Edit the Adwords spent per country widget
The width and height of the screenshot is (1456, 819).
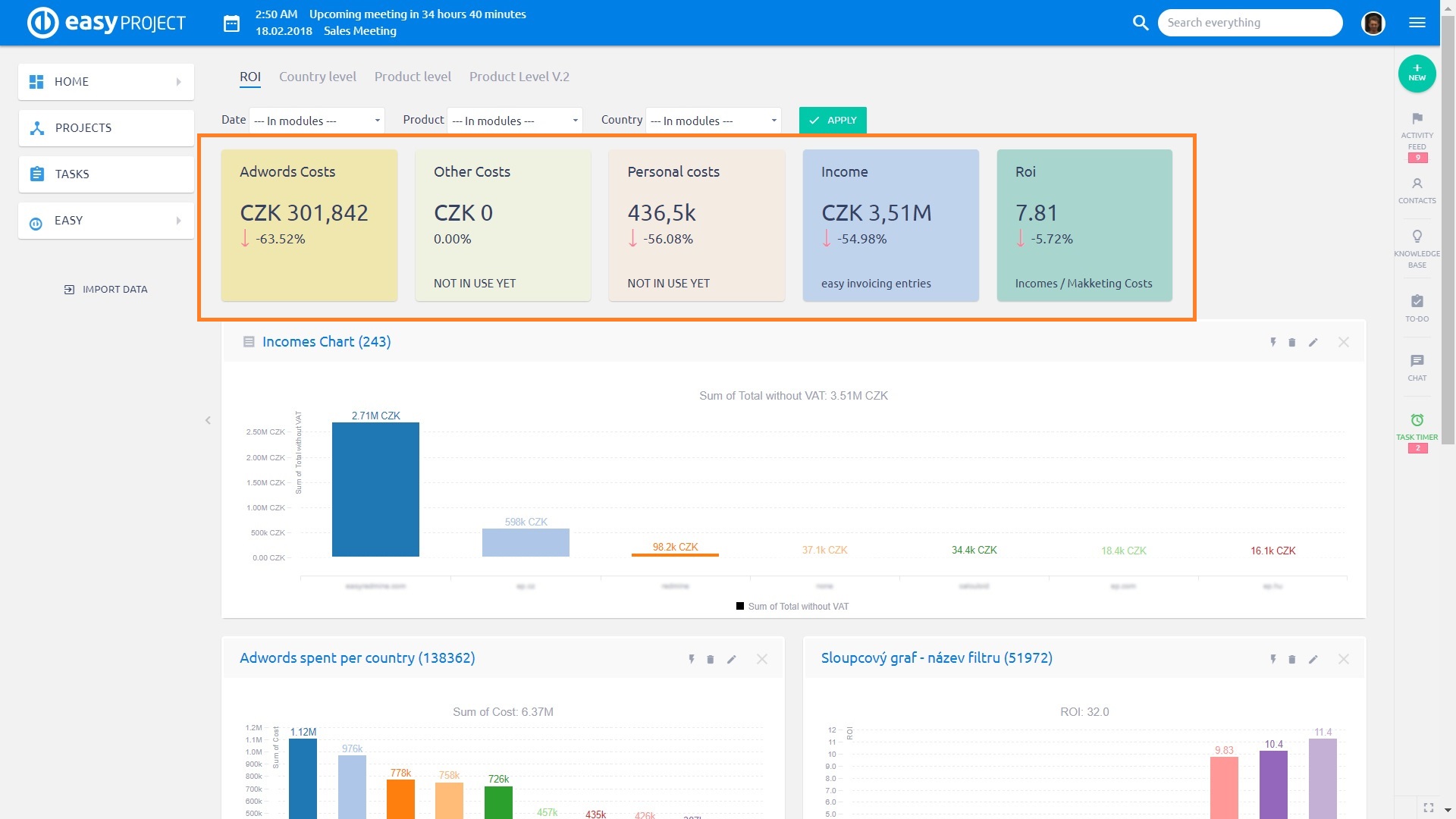click(732, 659)
